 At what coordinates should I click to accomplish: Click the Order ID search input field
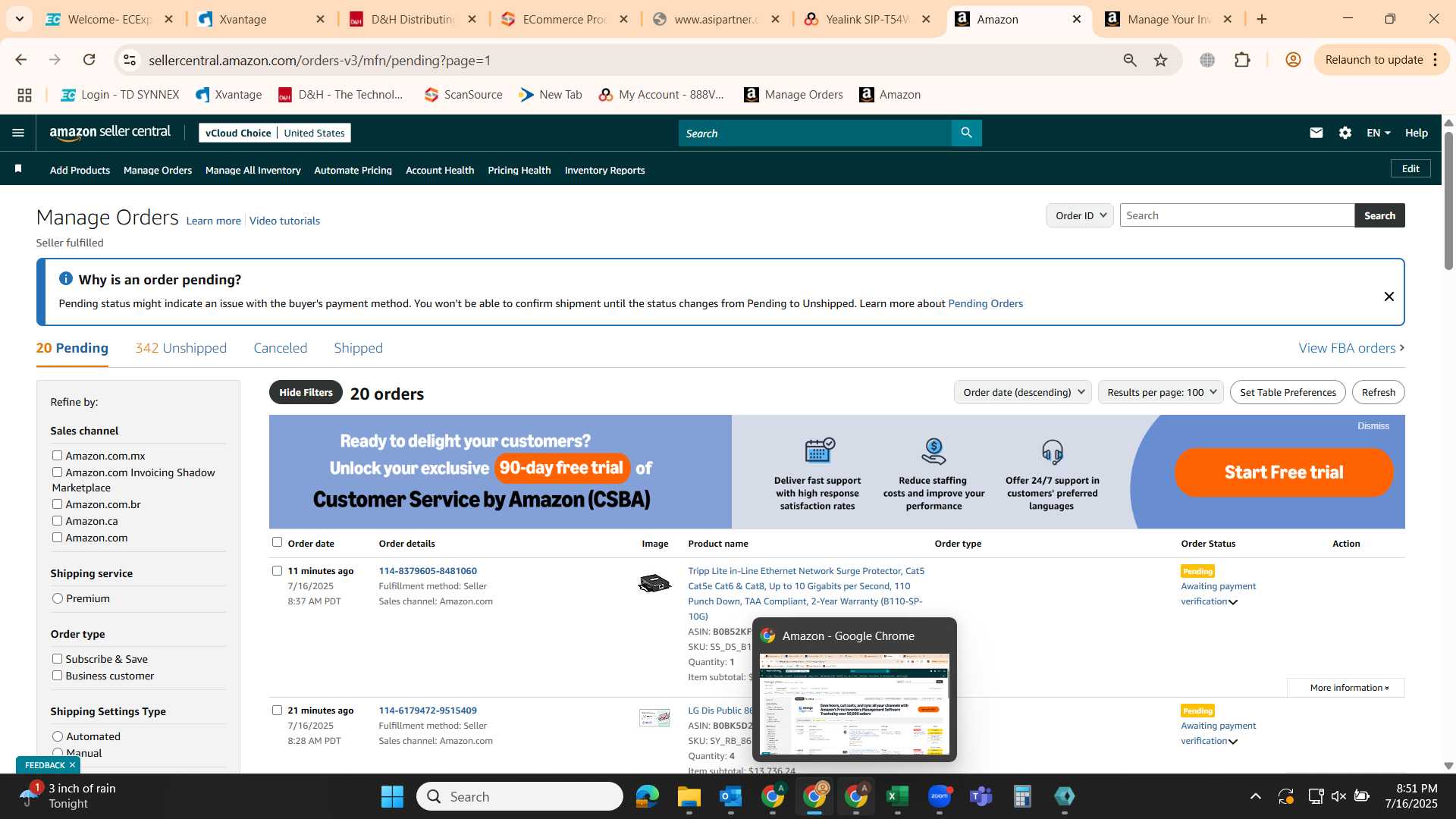click(x=1237, y=215)
